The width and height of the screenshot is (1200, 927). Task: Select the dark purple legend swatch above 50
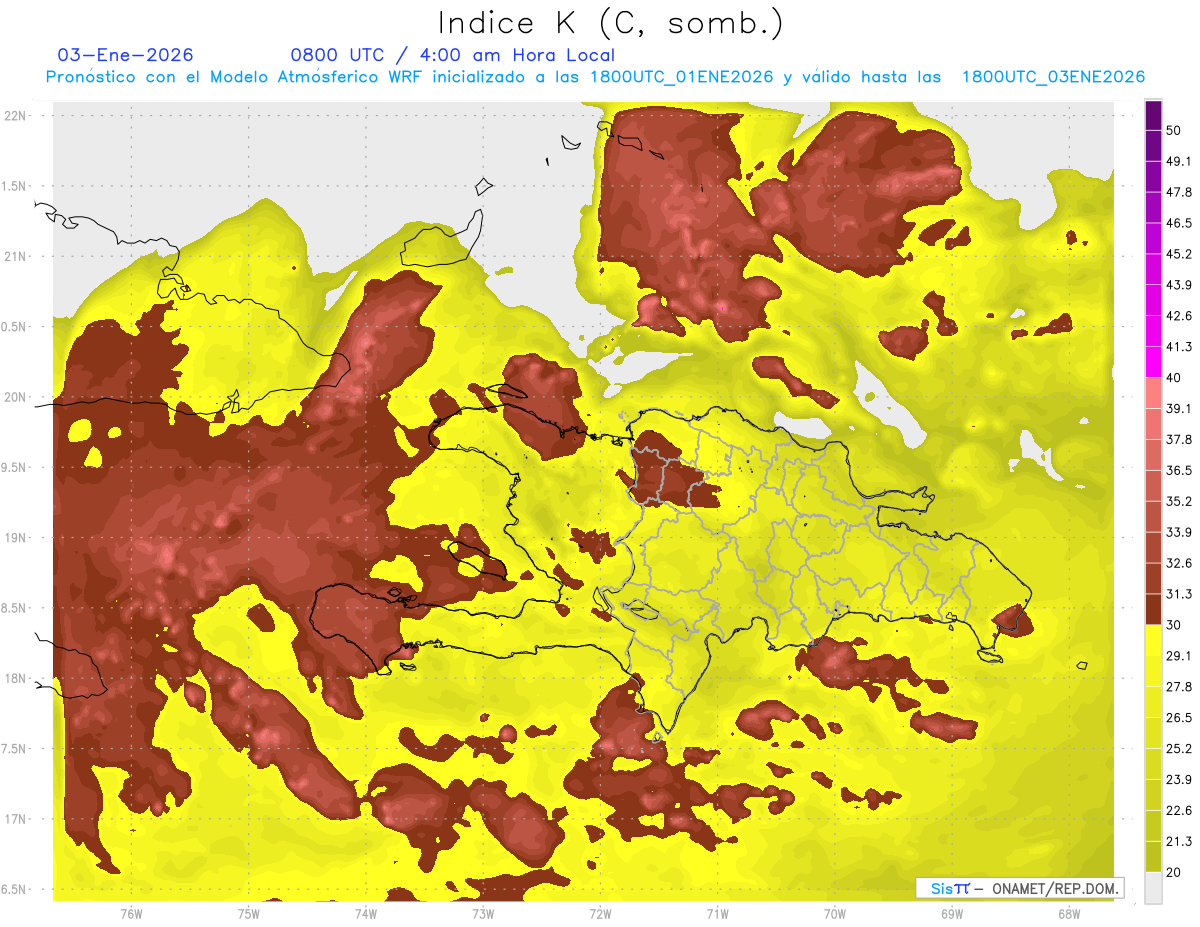point(1154,115)
